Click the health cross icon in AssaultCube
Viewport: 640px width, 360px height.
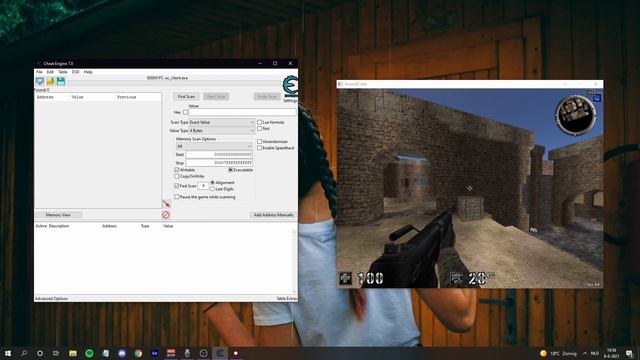345,279
